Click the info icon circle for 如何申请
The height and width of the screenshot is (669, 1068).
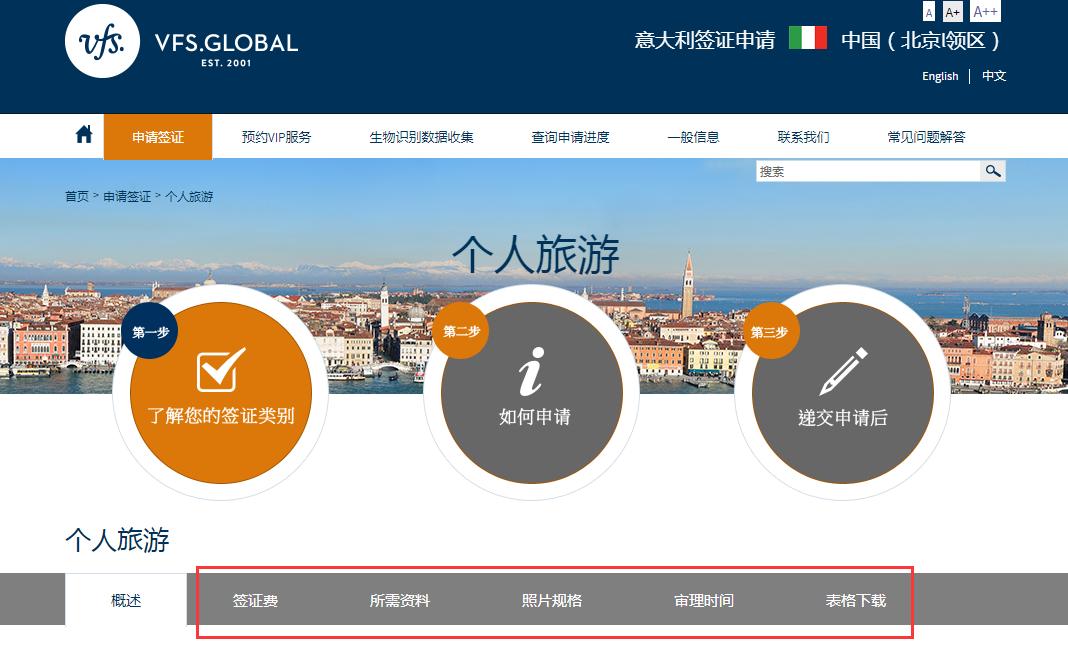click(x=531, y=375)
